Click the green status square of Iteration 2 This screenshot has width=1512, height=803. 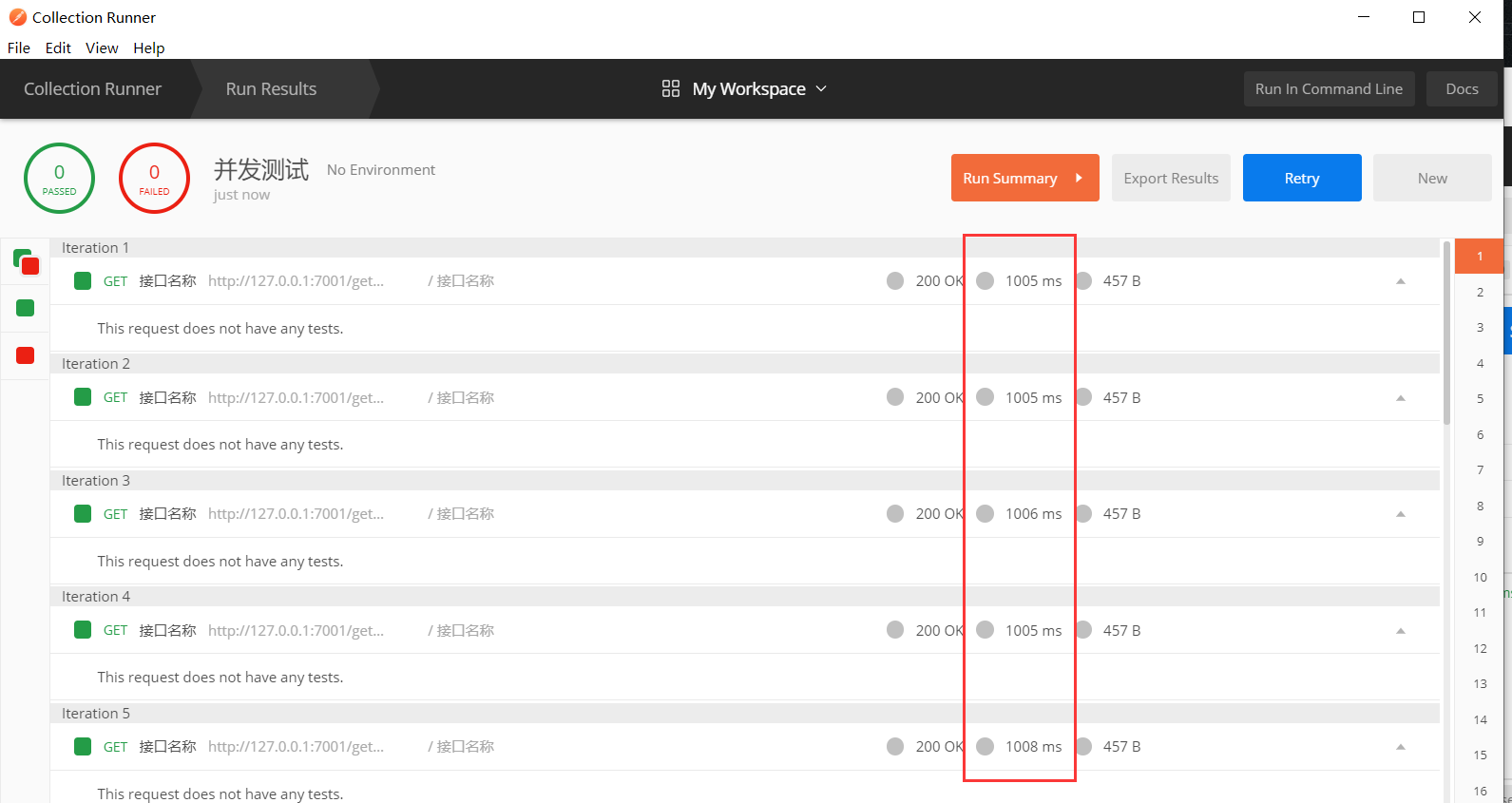(83, 397)
